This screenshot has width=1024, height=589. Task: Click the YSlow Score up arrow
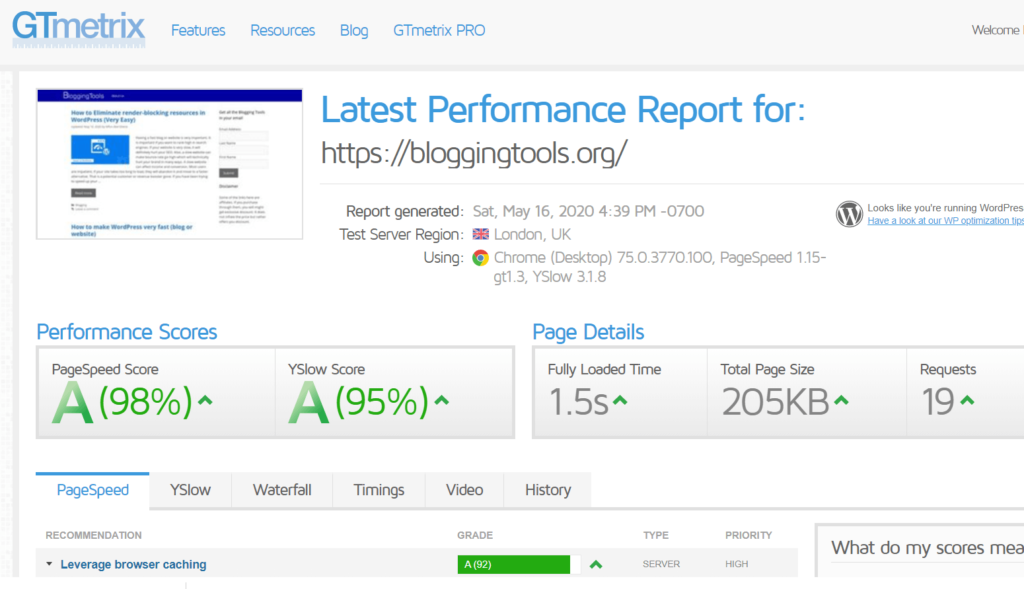click(x=441, y=400)
